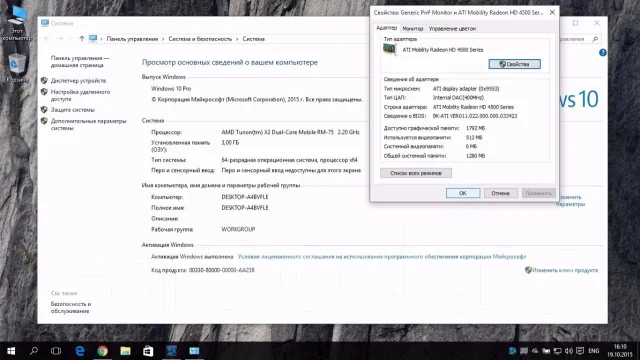This screenshot has width=640, height=360.
Task: Go back in the Система window
Action: [x=47, y=39]
